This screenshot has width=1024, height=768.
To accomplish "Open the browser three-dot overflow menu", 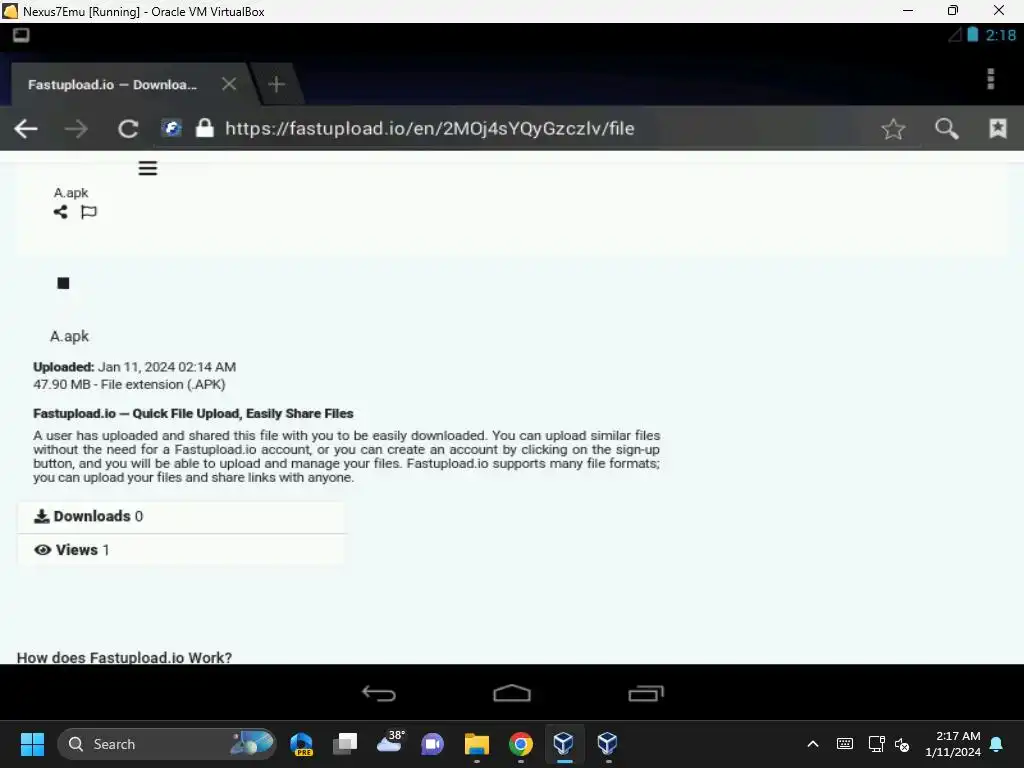I will [991, 78].
